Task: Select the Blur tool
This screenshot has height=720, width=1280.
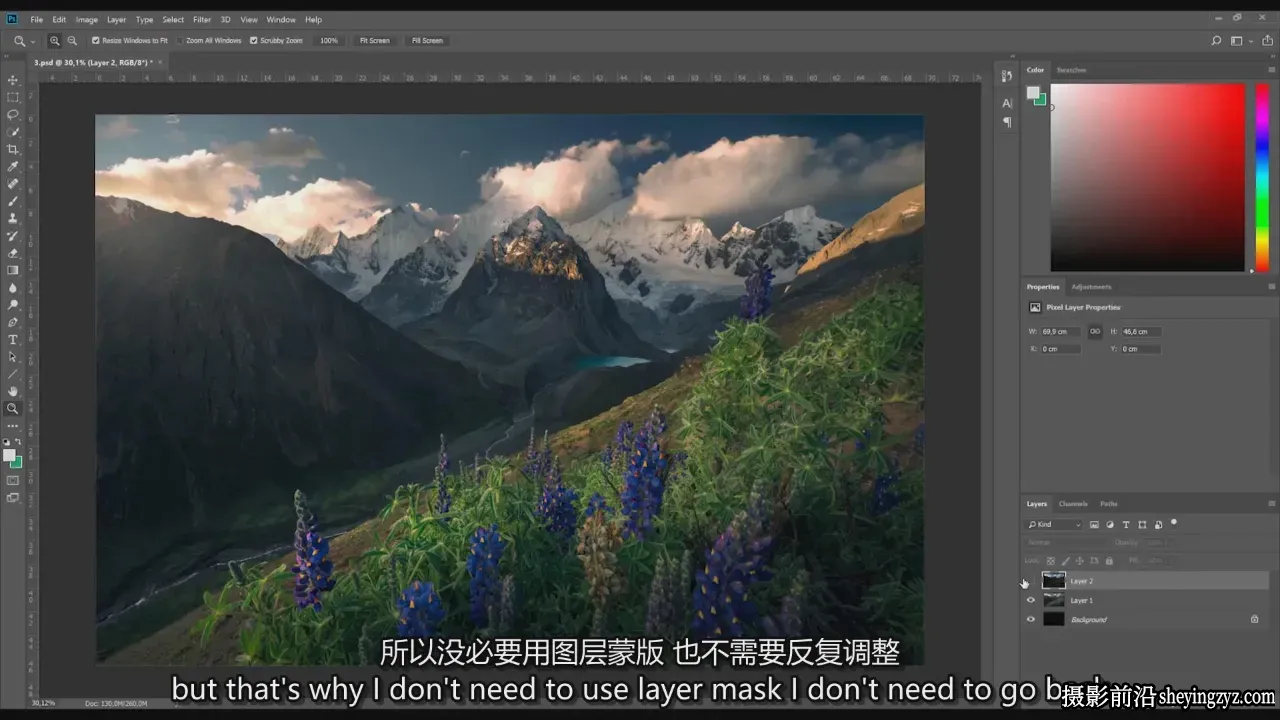Action: click(x=13, y=287)
